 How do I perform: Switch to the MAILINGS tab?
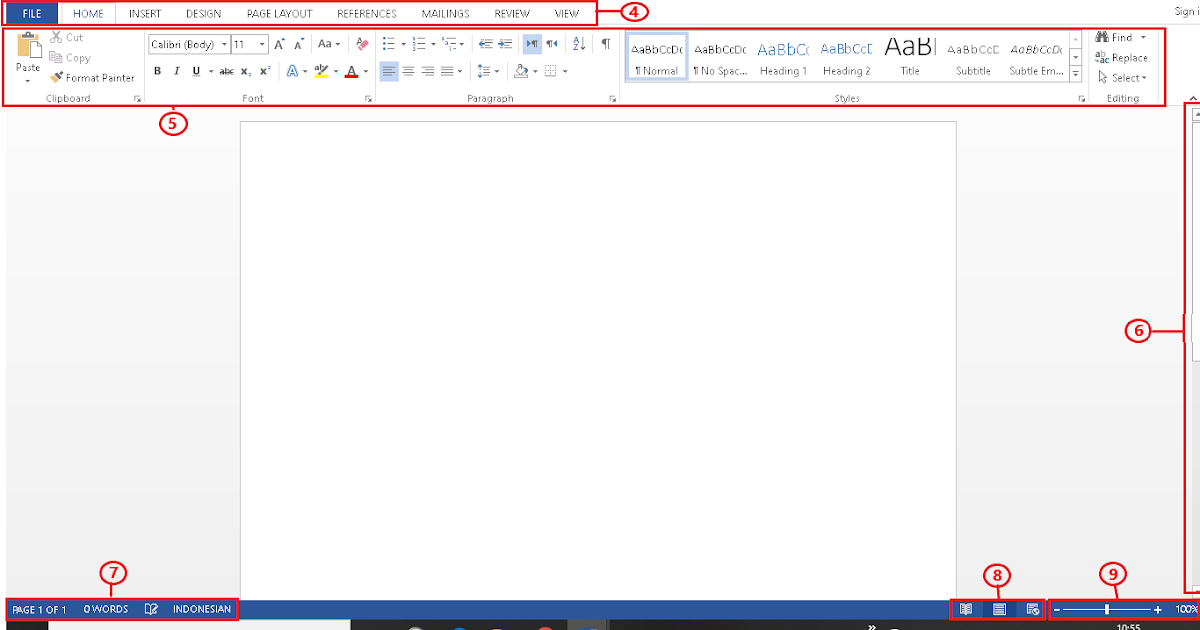coord(445,14)
